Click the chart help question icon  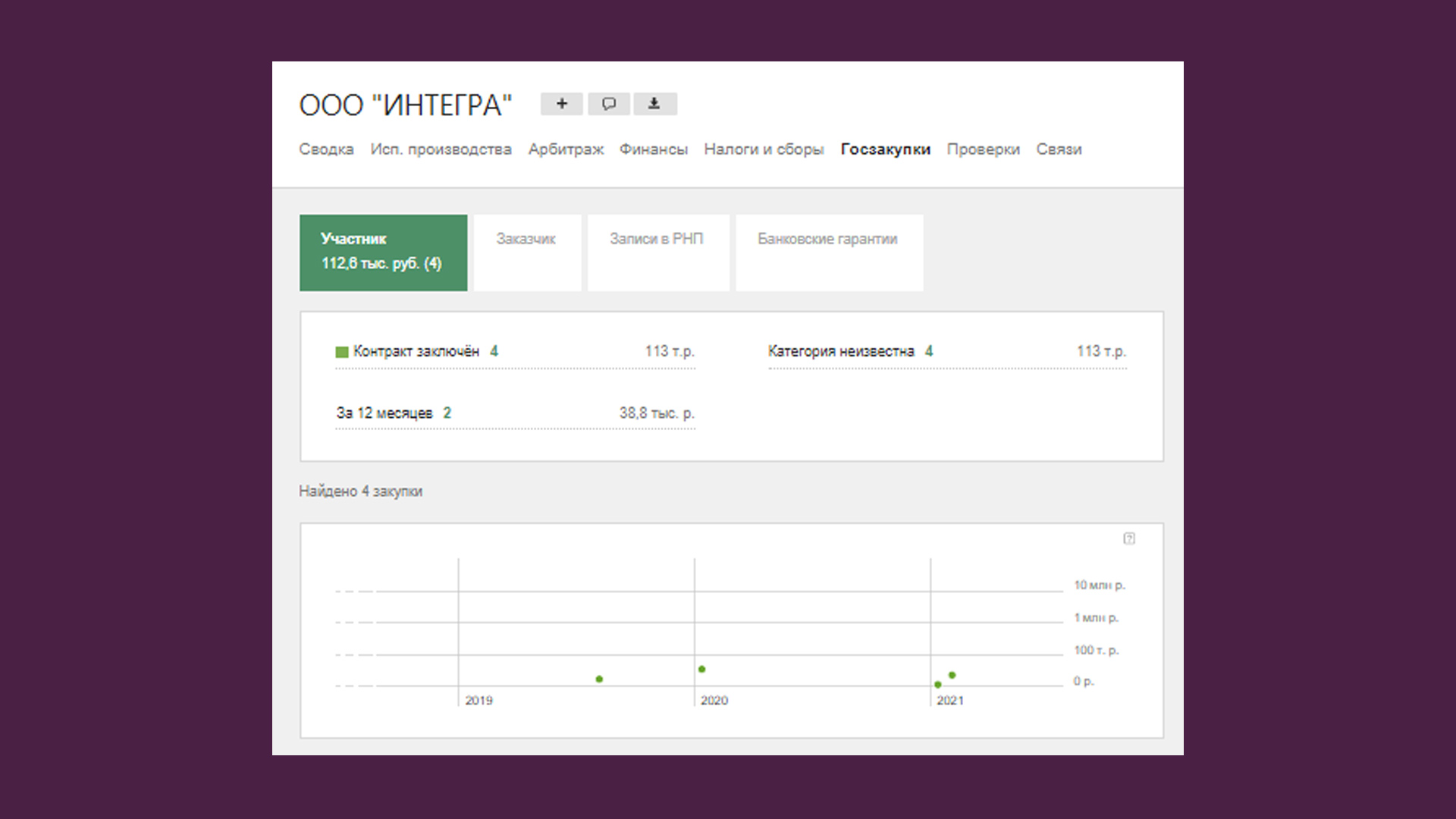1129,538
